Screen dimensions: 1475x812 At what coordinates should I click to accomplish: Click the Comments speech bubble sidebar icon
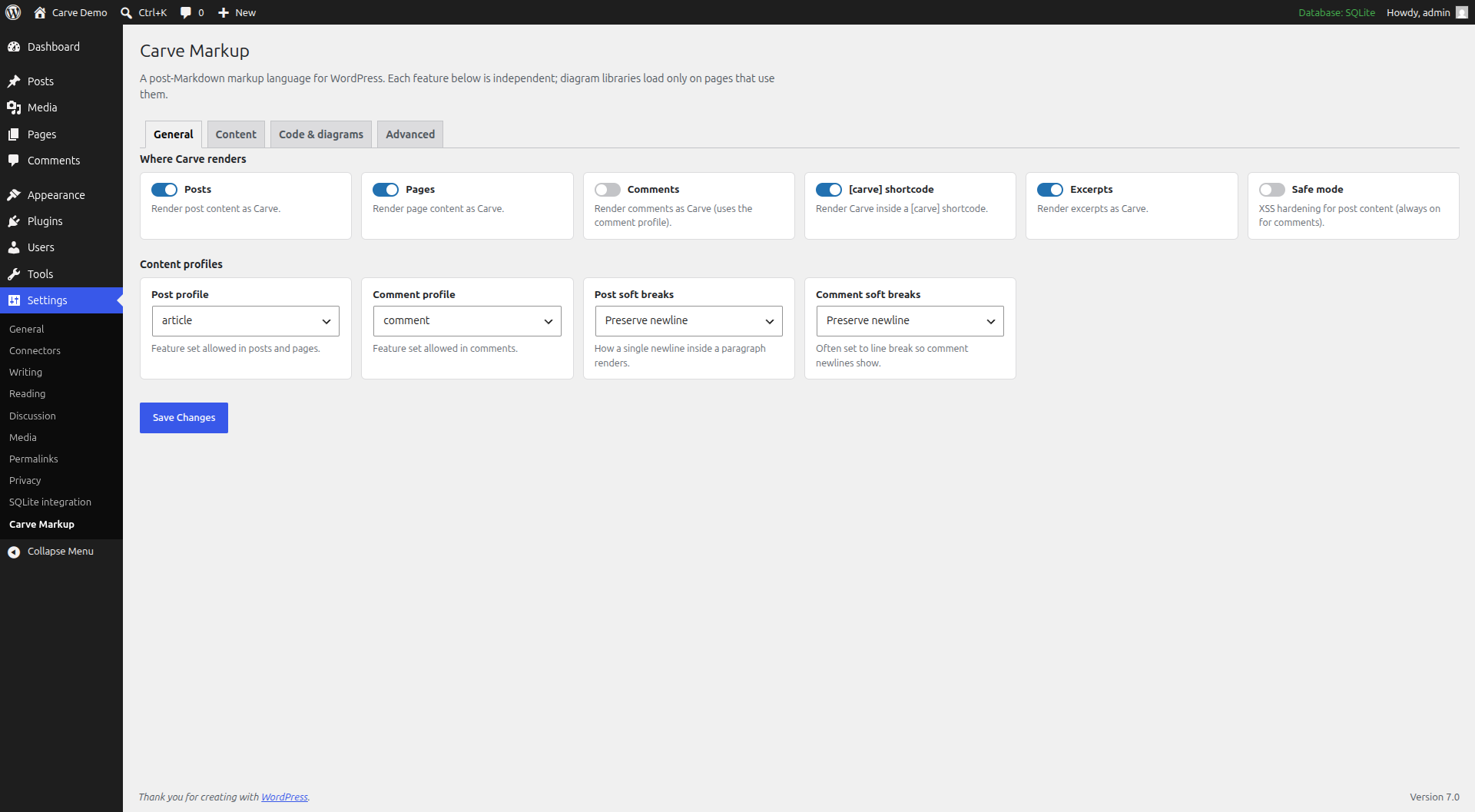pyautogui.click(x=14, y=161)
